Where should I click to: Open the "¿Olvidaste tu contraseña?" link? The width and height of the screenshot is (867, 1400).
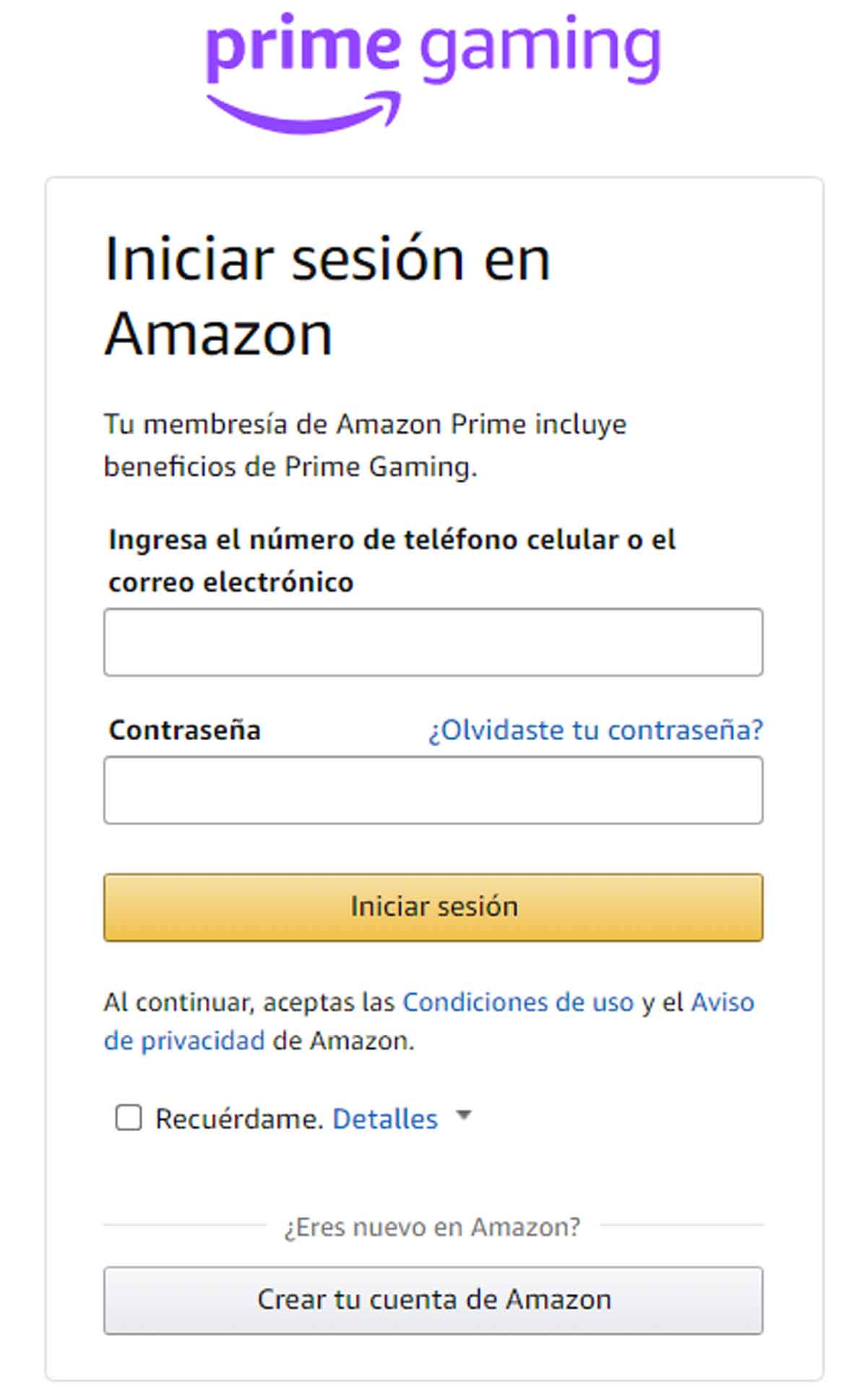[595, 730]
